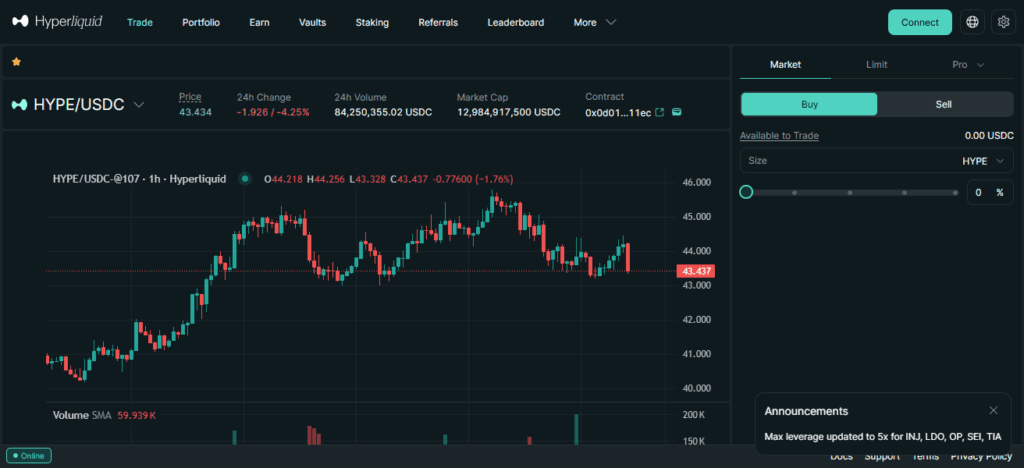Open the Leaderboard page

click(x=516, y=22)
